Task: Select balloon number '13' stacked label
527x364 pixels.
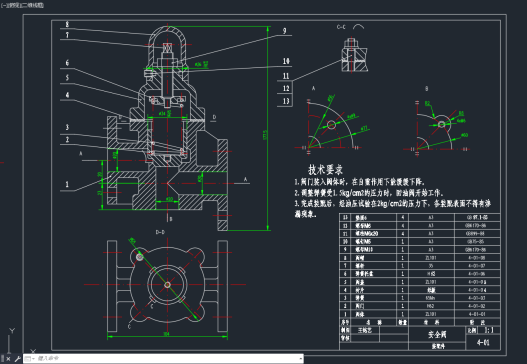Action: 286,101
